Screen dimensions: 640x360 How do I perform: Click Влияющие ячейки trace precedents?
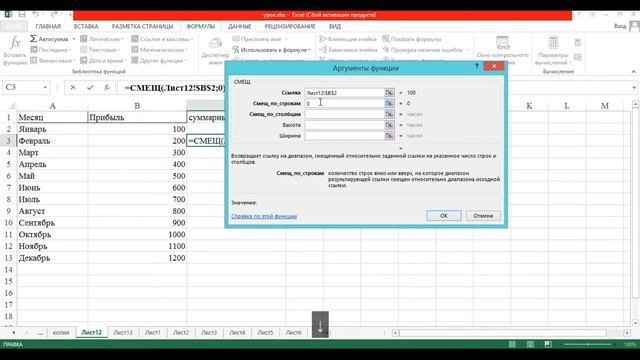click(348, 39)
